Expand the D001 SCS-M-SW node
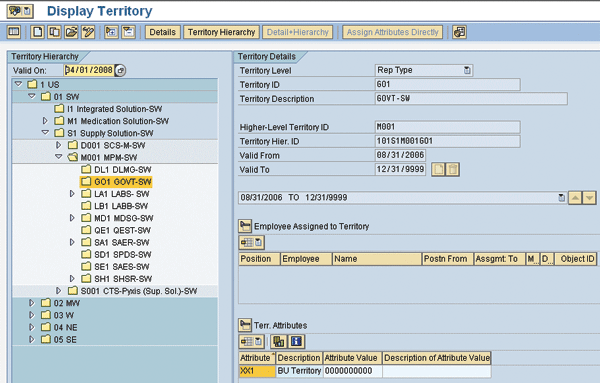Viewport: 600px width, 383px height. (59, 145)
